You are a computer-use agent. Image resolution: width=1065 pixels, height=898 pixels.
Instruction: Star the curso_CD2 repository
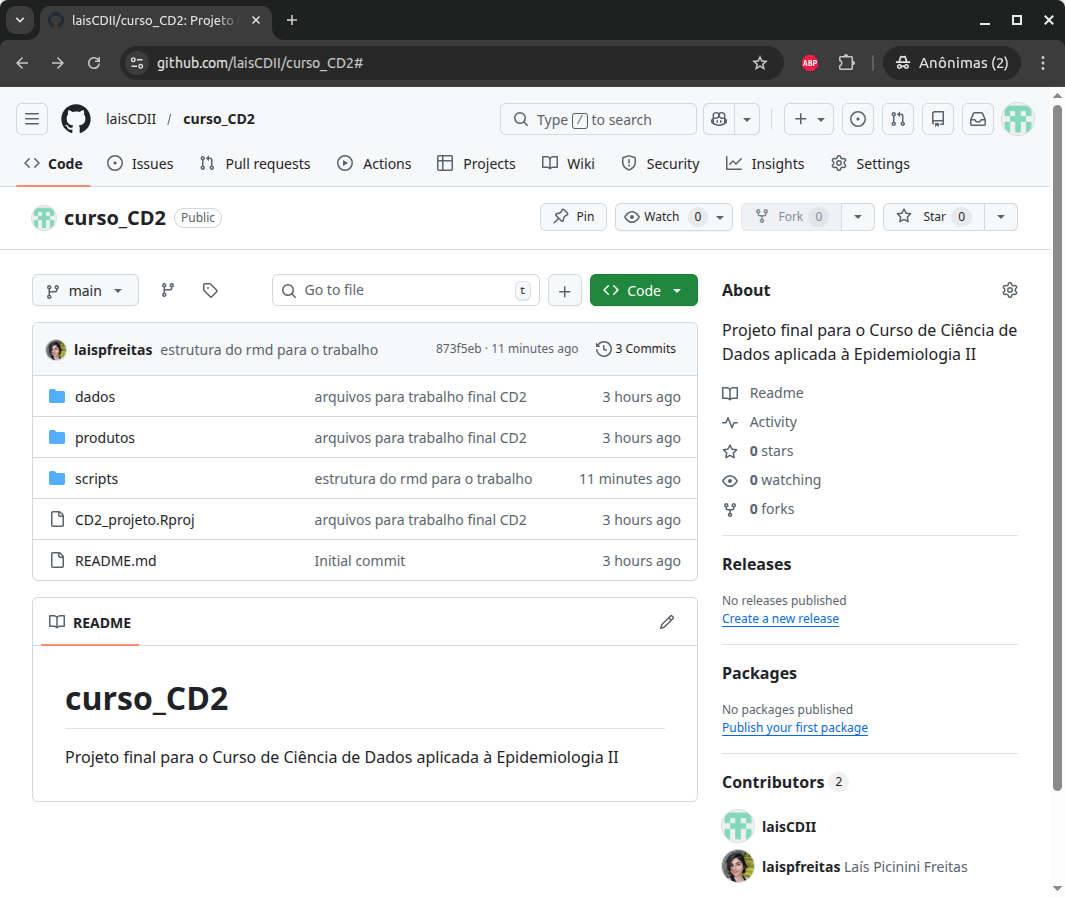pos(933,217)
